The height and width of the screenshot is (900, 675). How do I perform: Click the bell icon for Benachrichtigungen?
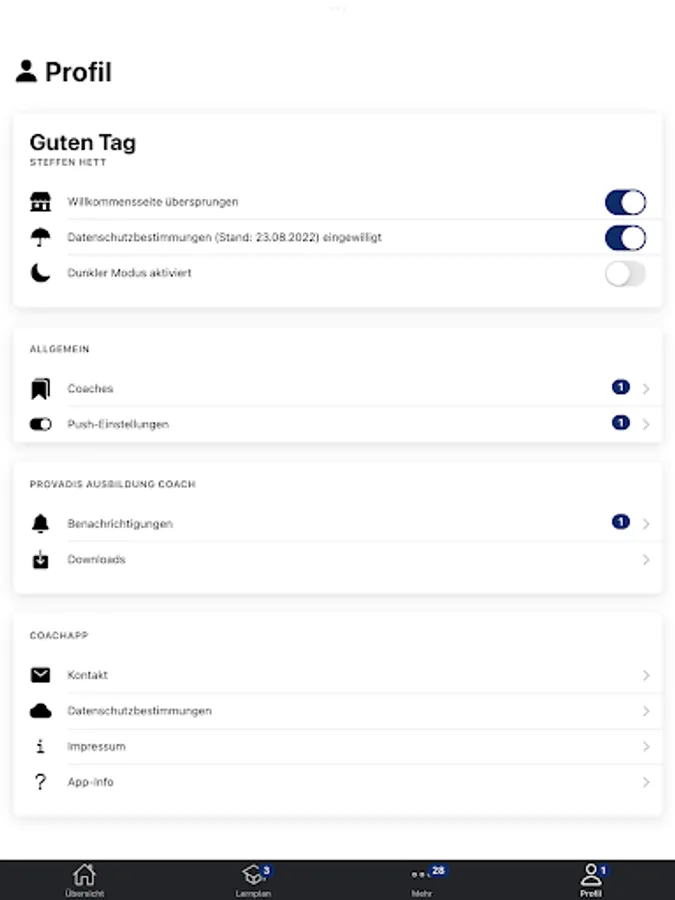(40, 524)
